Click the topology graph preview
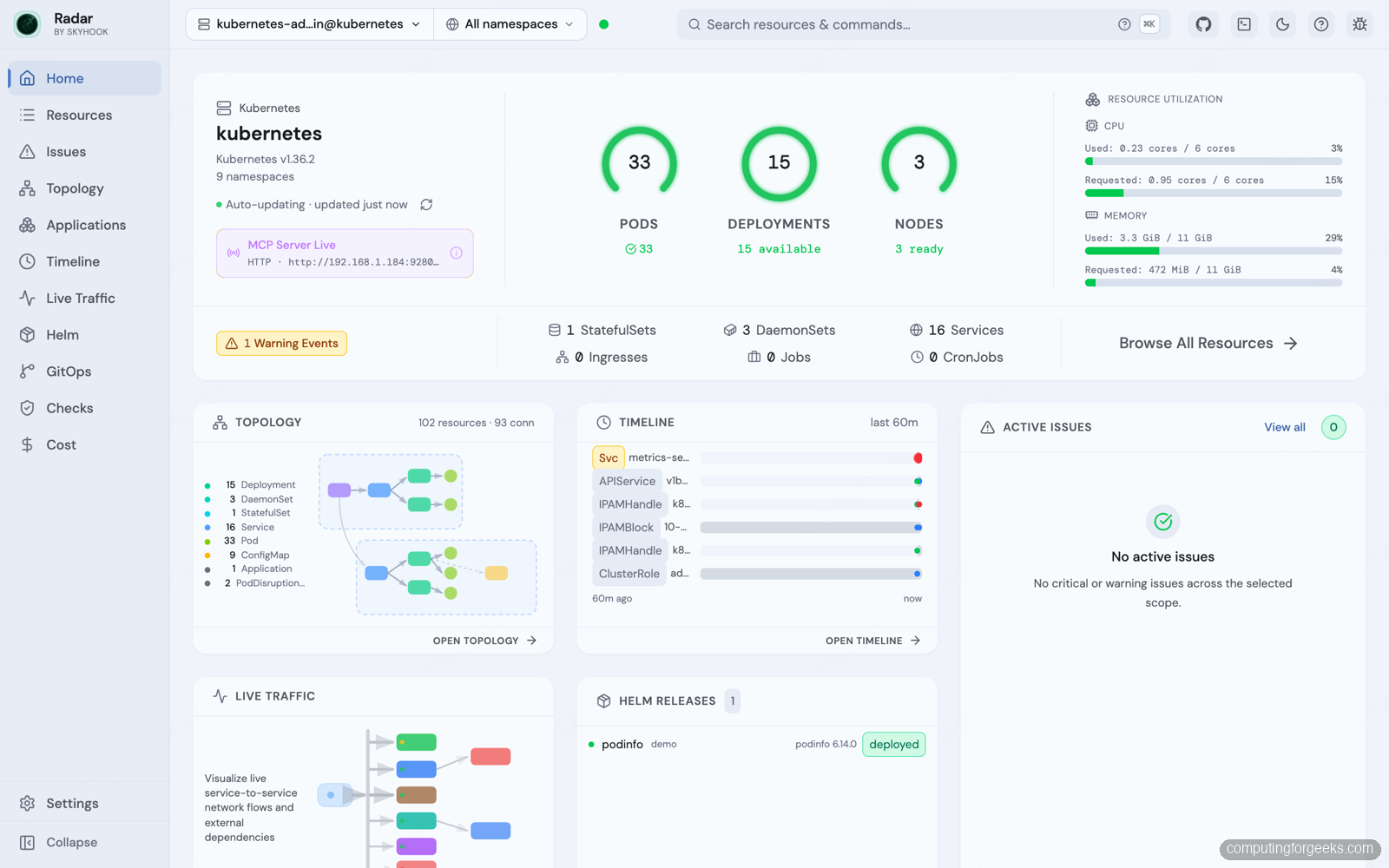 click(428, 534)
